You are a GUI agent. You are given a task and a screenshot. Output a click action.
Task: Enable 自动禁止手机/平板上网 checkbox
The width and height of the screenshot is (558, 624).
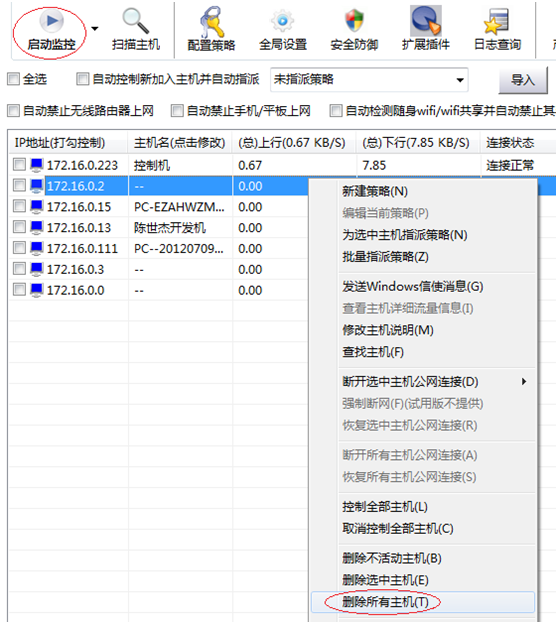coord(177,111)
